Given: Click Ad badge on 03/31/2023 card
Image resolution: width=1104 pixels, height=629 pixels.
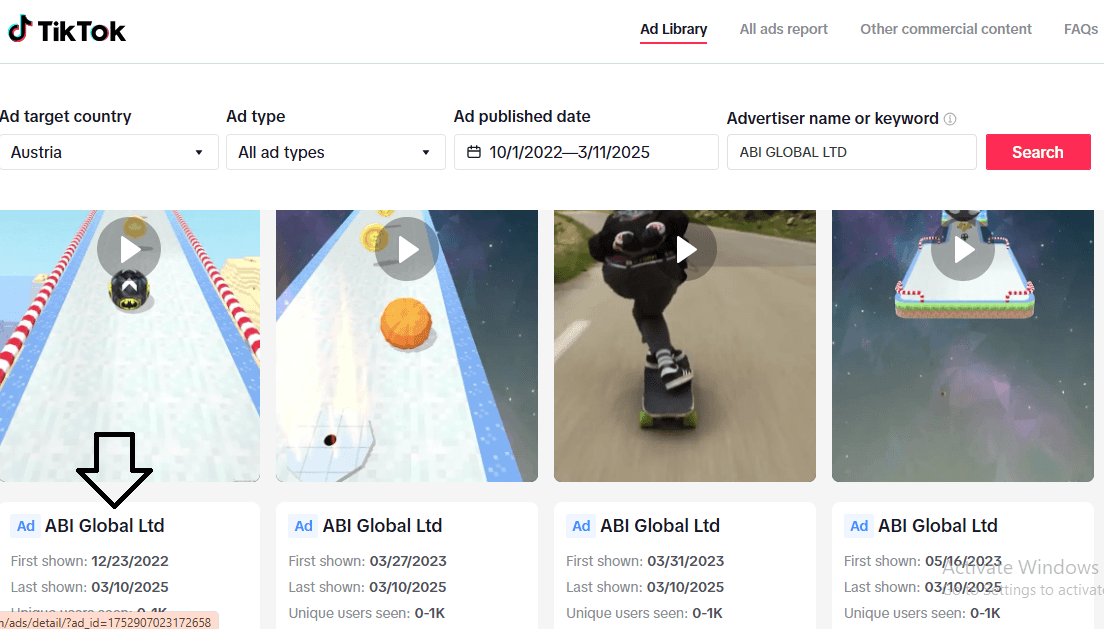Looking at the screenshot, I should pyautogui.click(x=581, y=526).
